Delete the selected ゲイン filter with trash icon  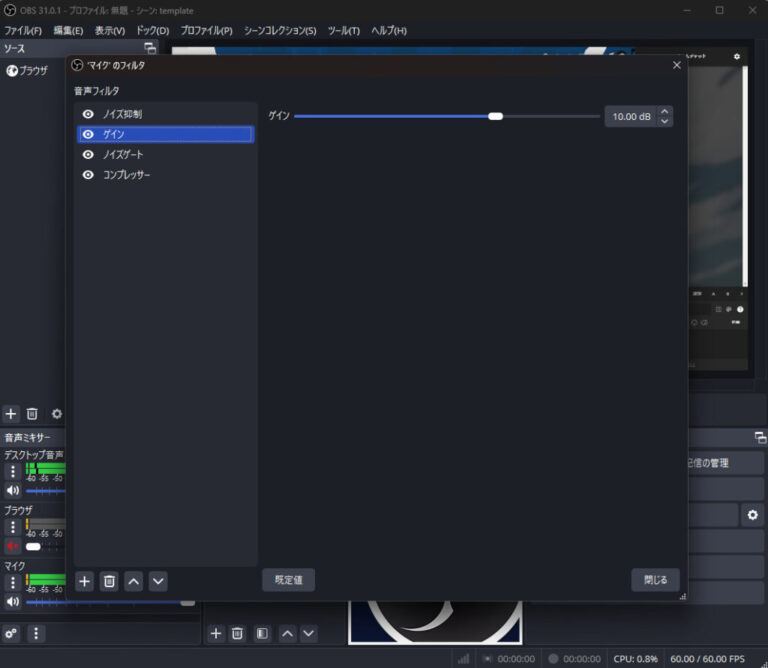click(x=110, y=581)
